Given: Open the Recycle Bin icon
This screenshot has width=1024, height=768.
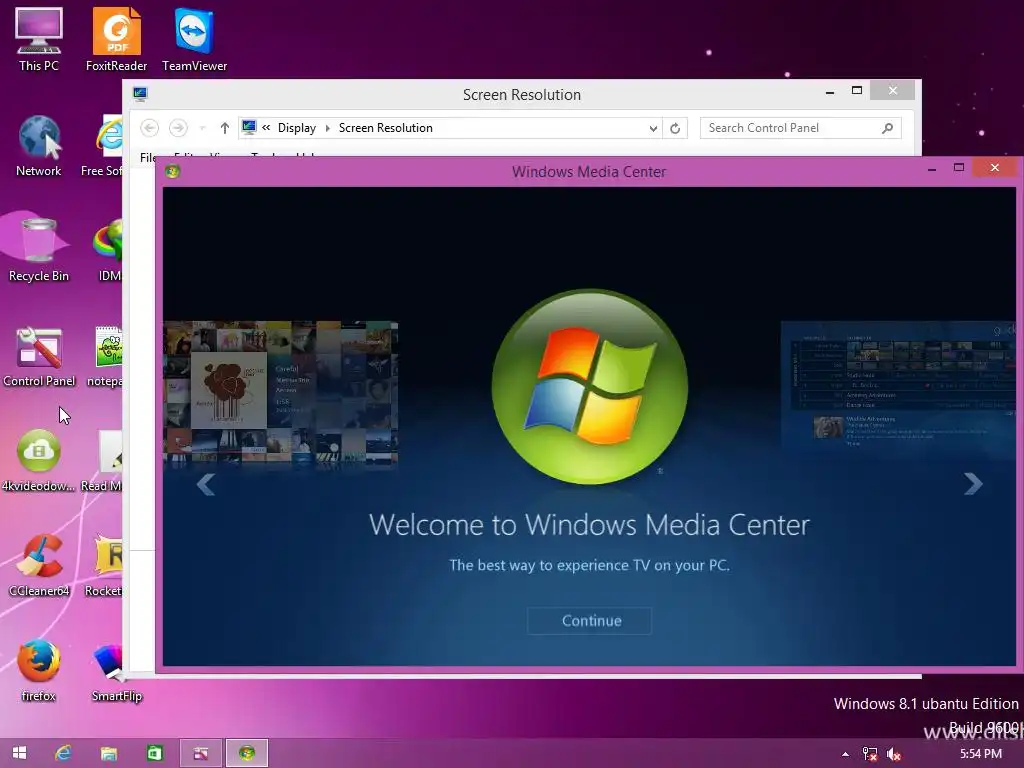Looking at the screenshot, I should click(x=39, y=250).
